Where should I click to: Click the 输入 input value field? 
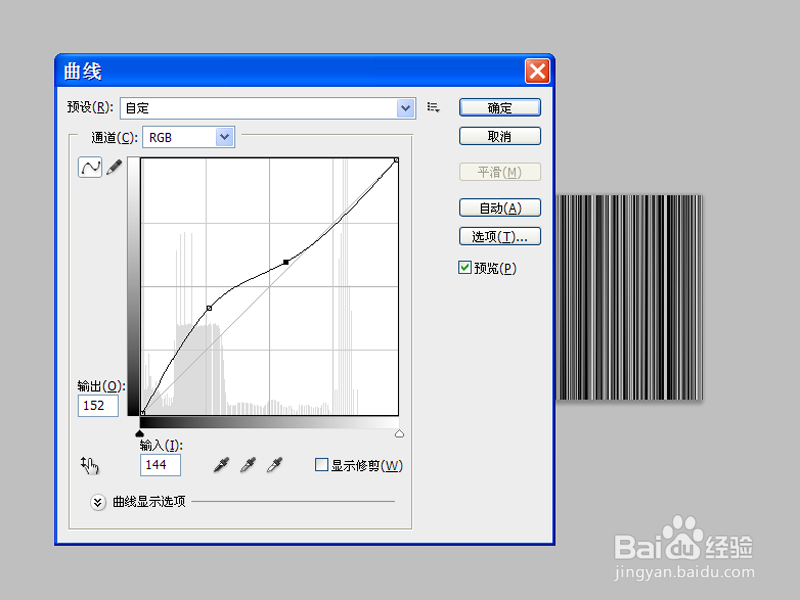160,465
